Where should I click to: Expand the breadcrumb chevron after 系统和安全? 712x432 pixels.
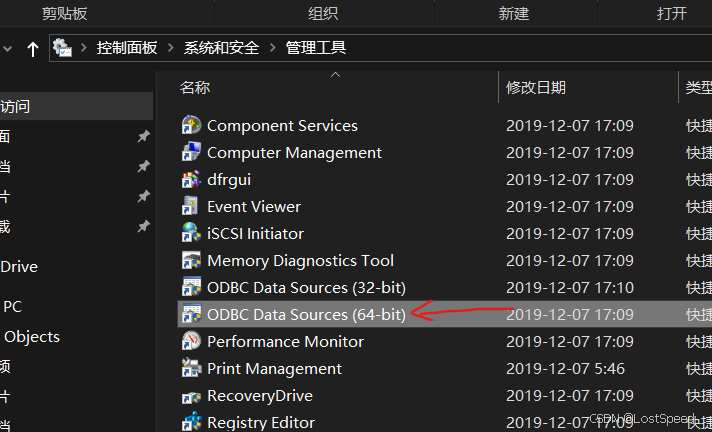272,48
